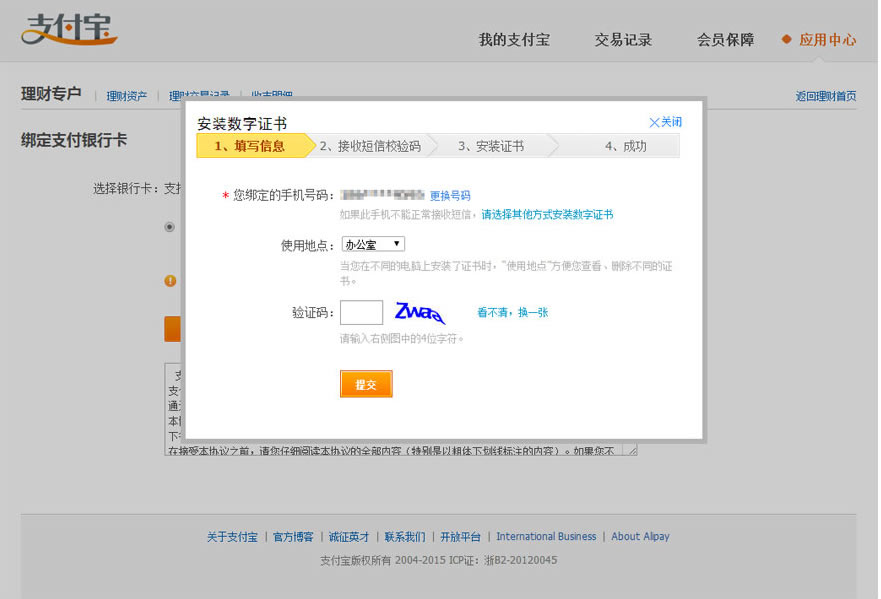Image resolution: width=881 pixels, height=599 pixels.
Task: Click the agreement text area's resize handle
Action: pos(633,451)
